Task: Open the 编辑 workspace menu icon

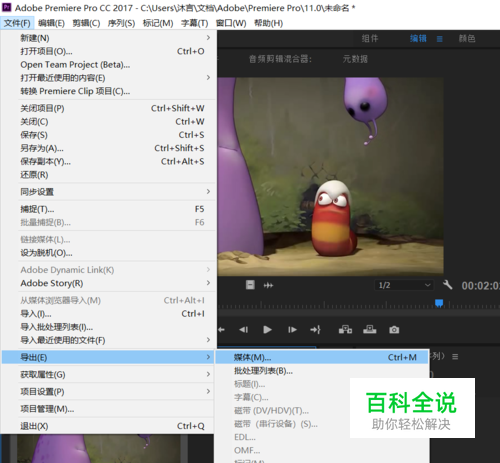Action: click(x=440, y=39)
